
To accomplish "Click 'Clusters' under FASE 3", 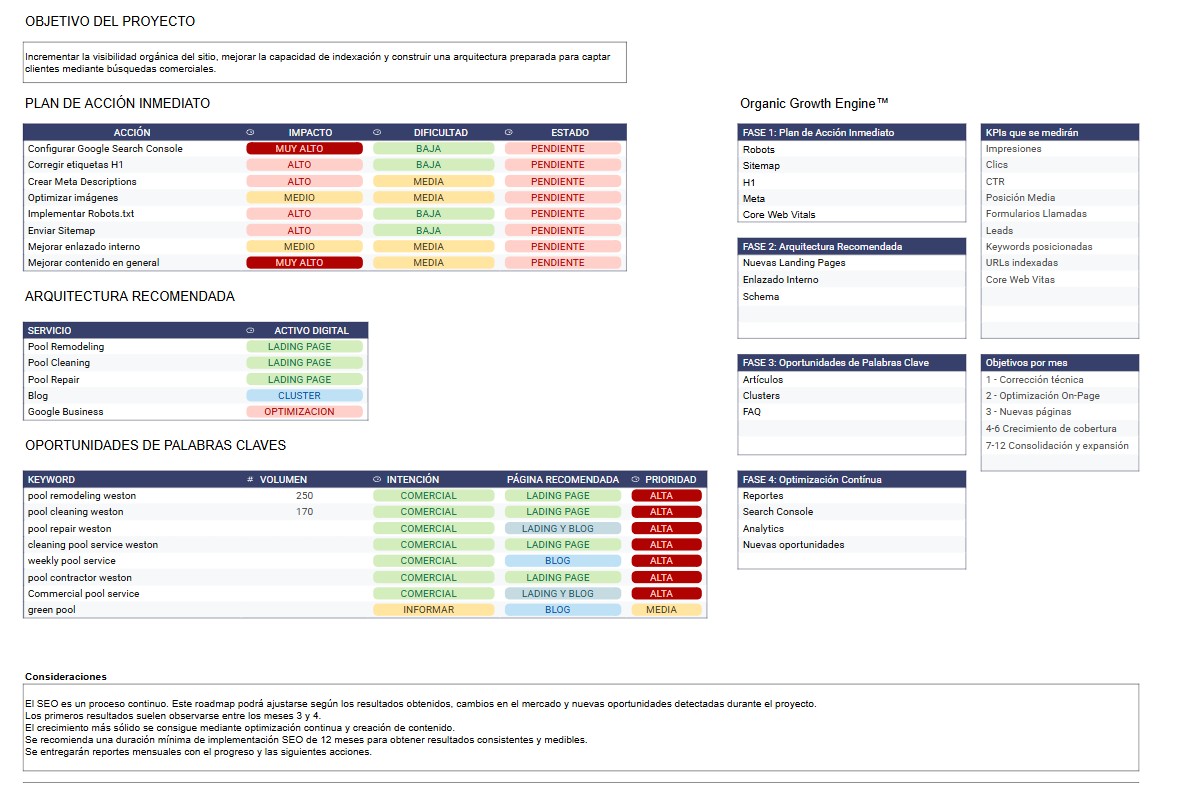I will click(x=761, y=396).
